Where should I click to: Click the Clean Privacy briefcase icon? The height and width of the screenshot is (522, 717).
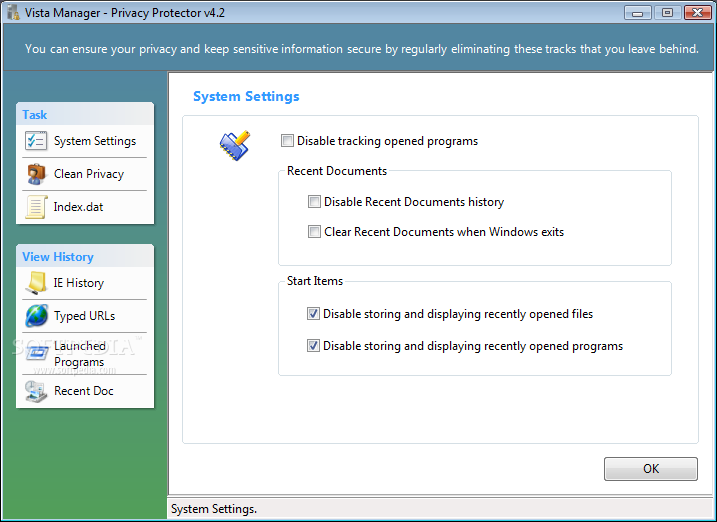coord(36,174)
